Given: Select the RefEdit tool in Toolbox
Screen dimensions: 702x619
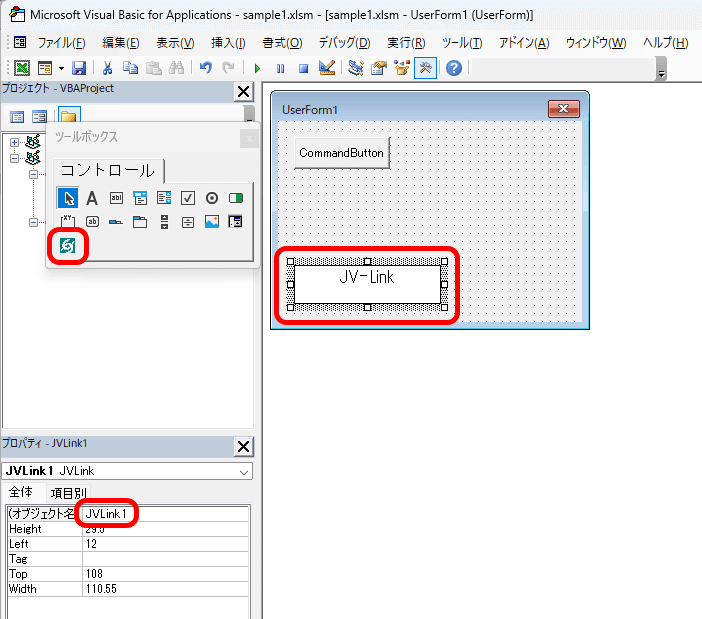Looking at the screenshot, I should (x=235, y=222).
